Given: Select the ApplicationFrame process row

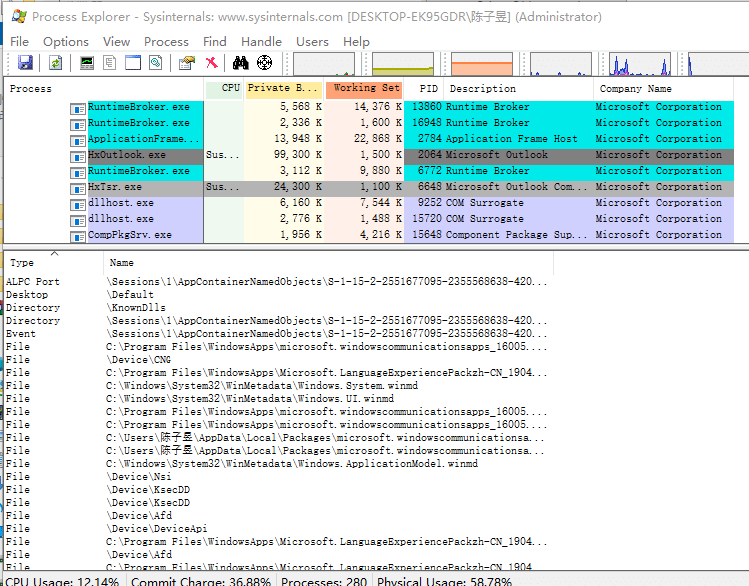Looking at the screenshot, I should (x=369, y=139).
